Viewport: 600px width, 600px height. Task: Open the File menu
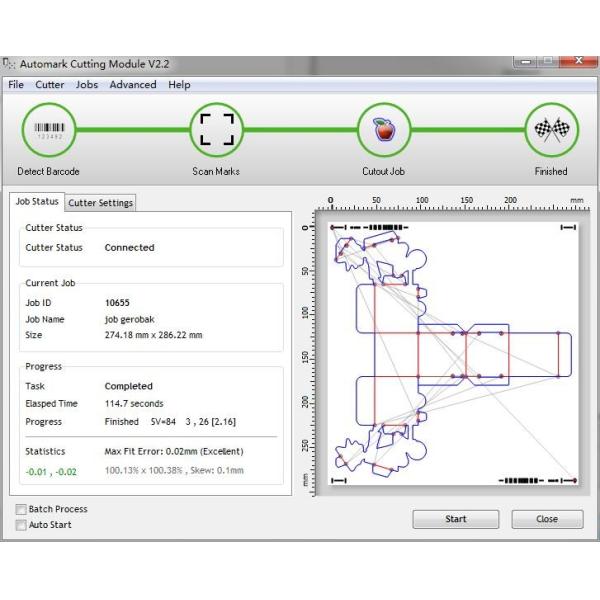[x=16, y=85]
